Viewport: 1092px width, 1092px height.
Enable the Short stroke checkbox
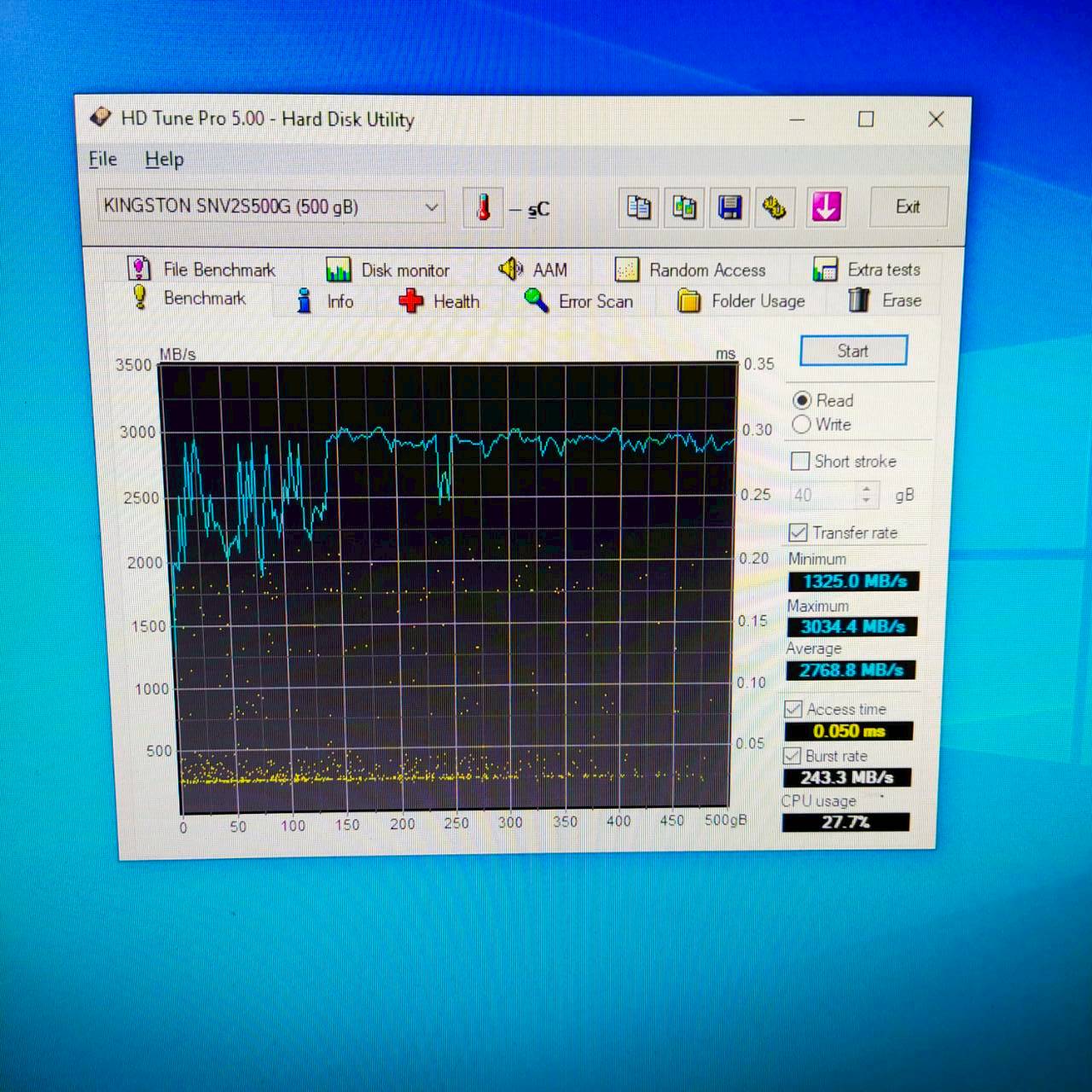(800, 461)
